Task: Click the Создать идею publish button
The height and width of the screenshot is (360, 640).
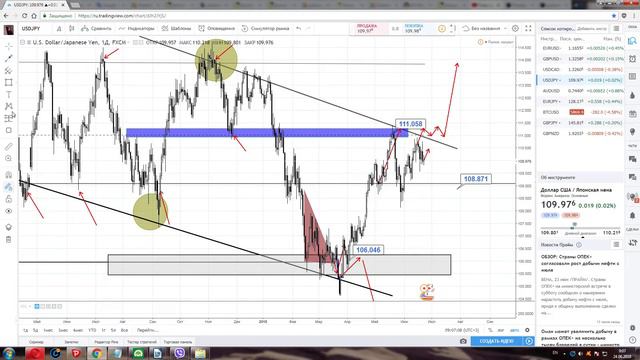Action: 497,341
